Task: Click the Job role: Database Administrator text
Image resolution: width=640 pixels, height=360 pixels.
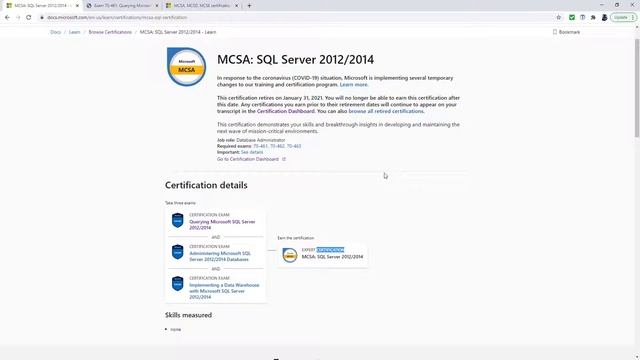Action: click(251, 140)
